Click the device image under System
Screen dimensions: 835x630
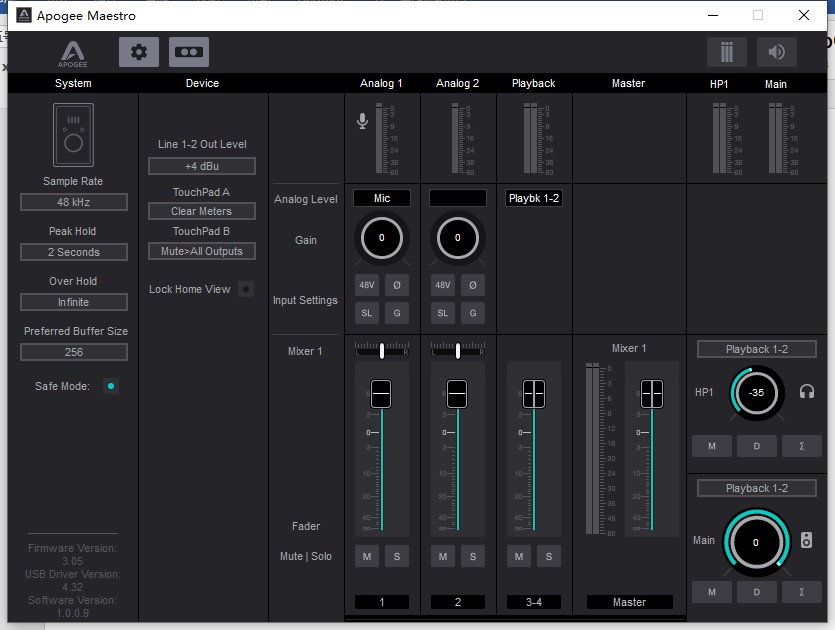(73, 134)
